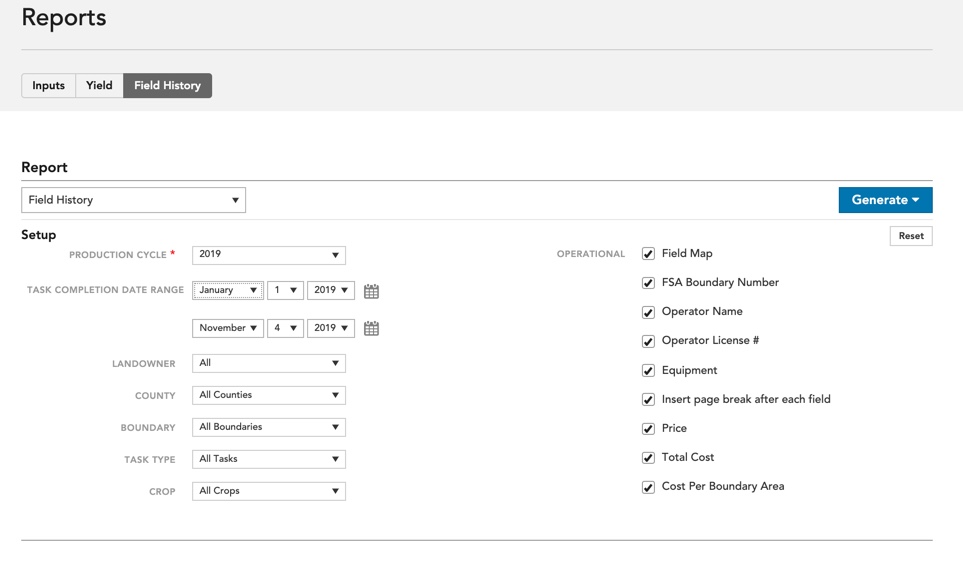The width and height of the screenshot is (963, 569).
Task: Uncheck the Field Map checkbox
Action: (x=648, y=254)
